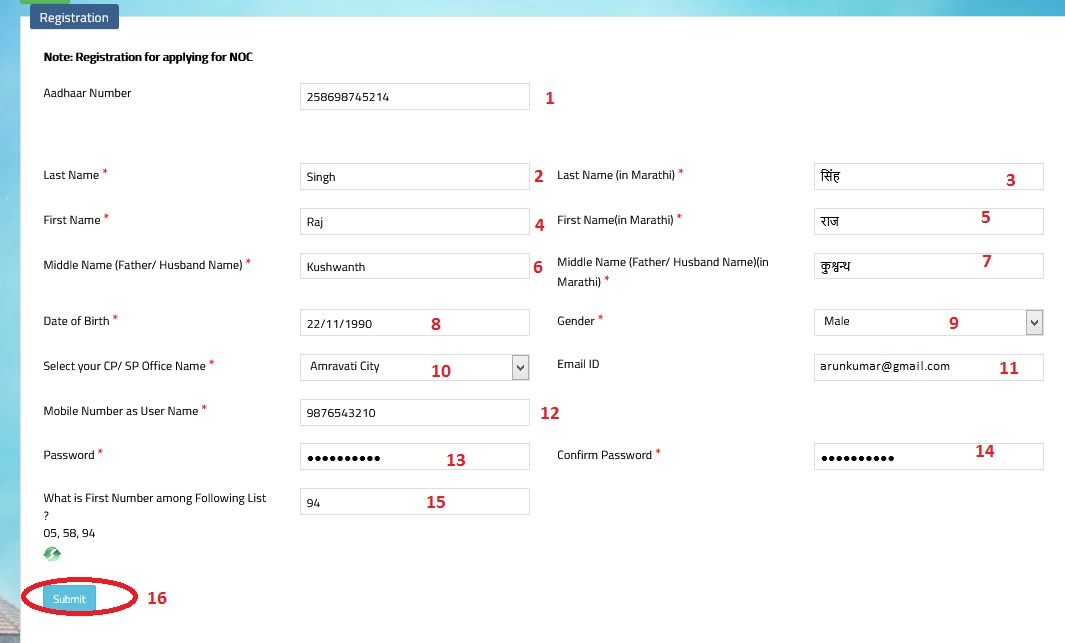1065x643 pixels.
Task: Click the Amravati City dropdown arrow
Action: point(520,367)
